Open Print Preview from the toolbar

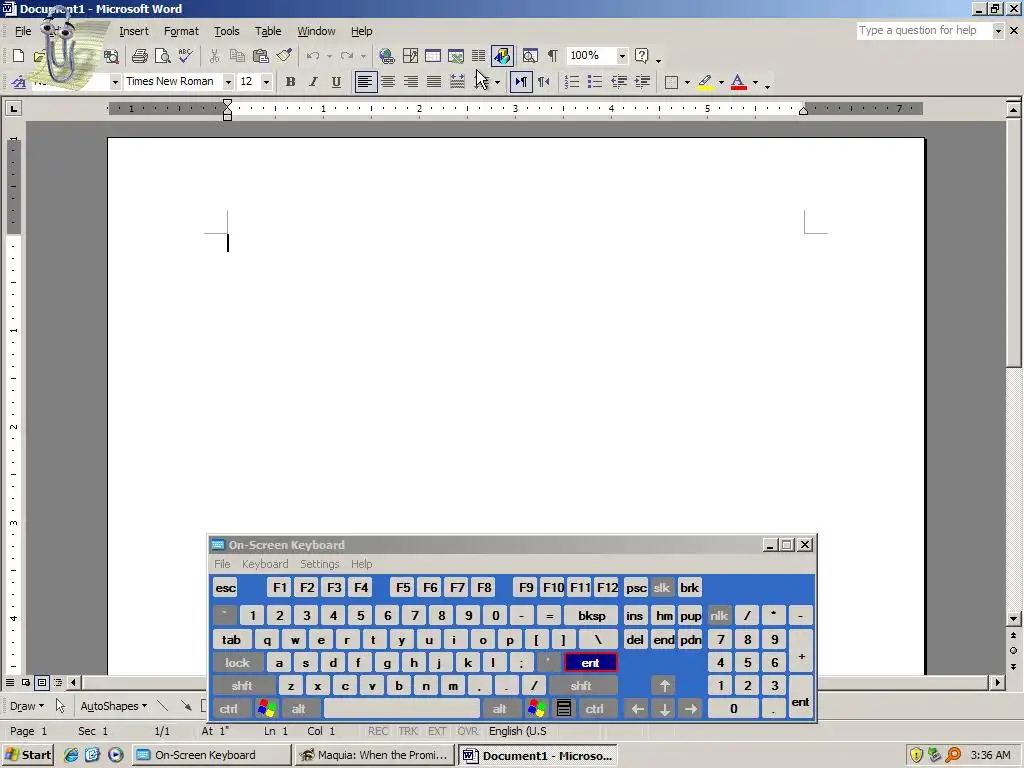162,56
